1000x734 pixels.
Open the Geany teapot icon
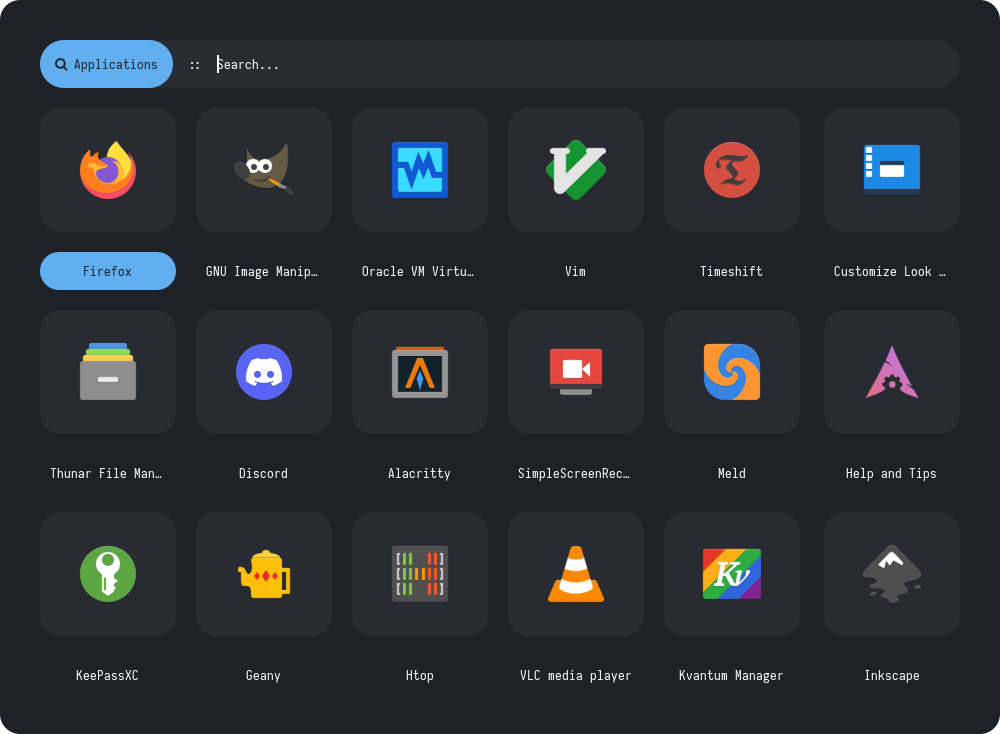(x=264, y=574)
